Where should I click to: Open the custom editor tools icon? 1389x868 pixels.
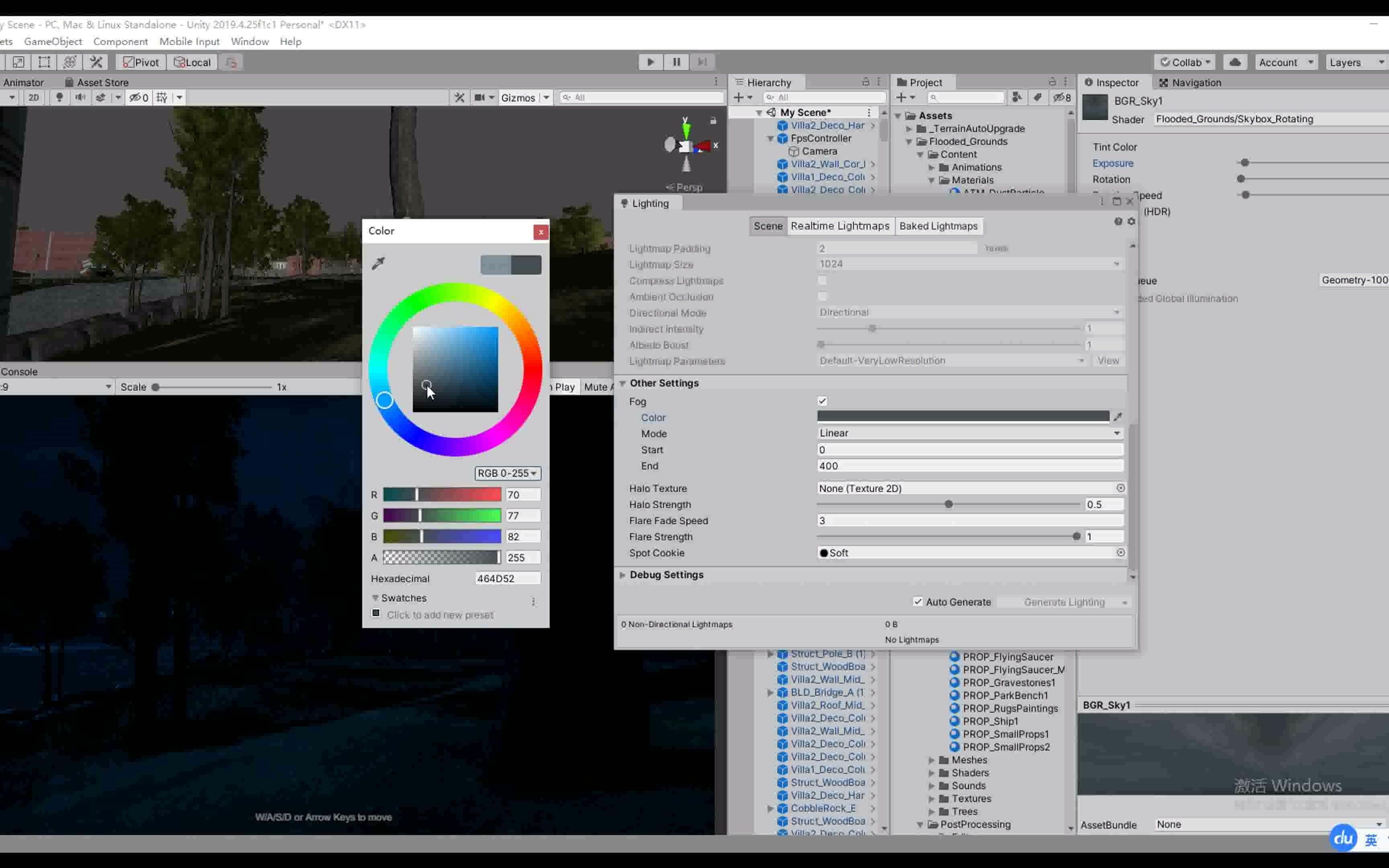tap(96, 61)
